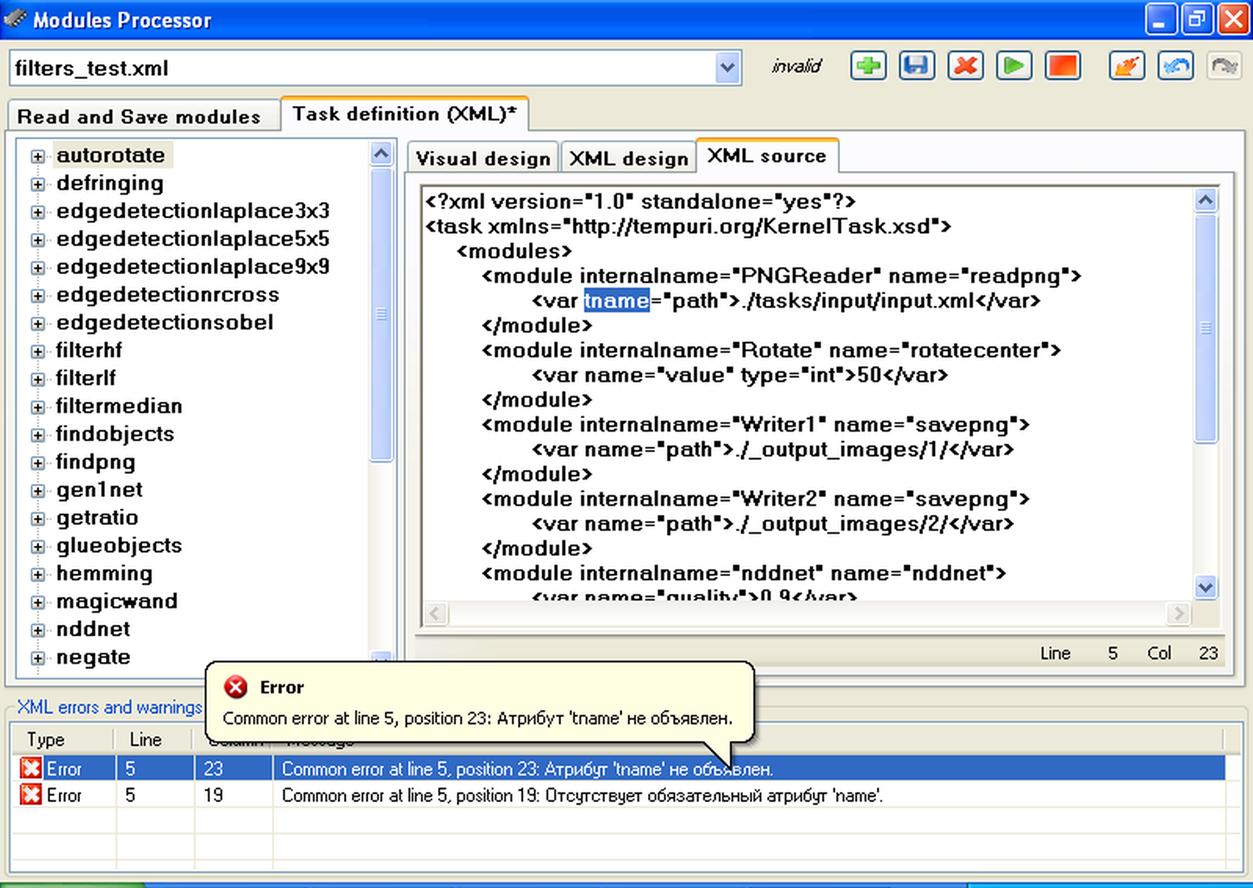Image resolution: width=1253 pixels, height=888 pixels.
Task: Click inside the filters_test.xml filename field
Action: pyautogui.click(x=362, y=68)
